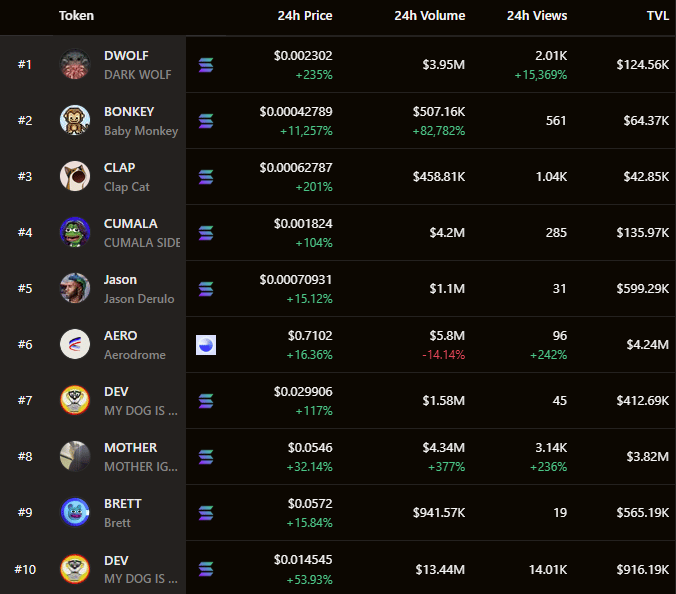Viewport: 676px width, 594px height.
Task: Click the #6 rank number
Action: [25, 344]
